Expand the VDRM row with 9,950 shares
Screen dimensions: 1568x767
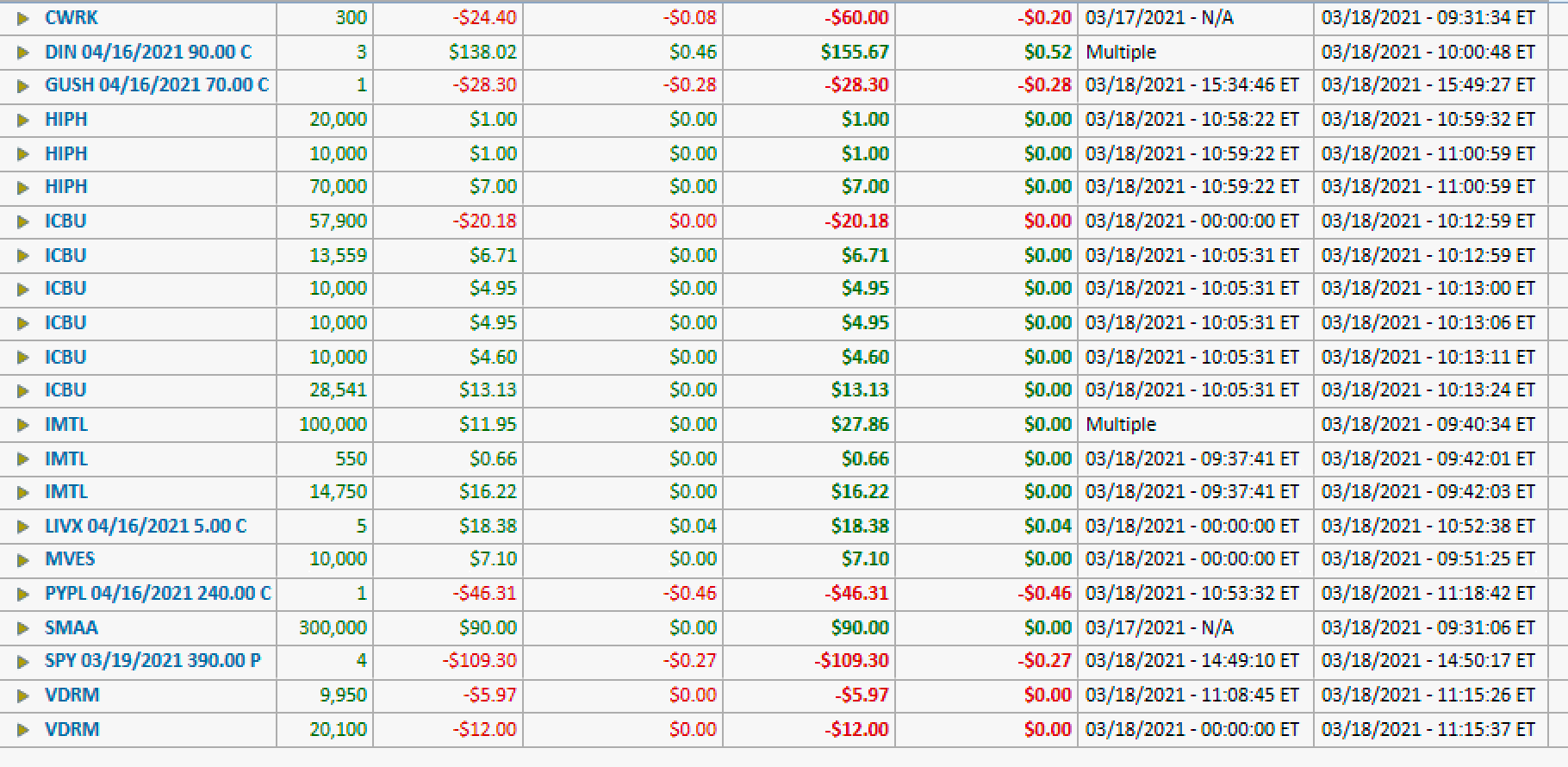(x=23, y=695)
